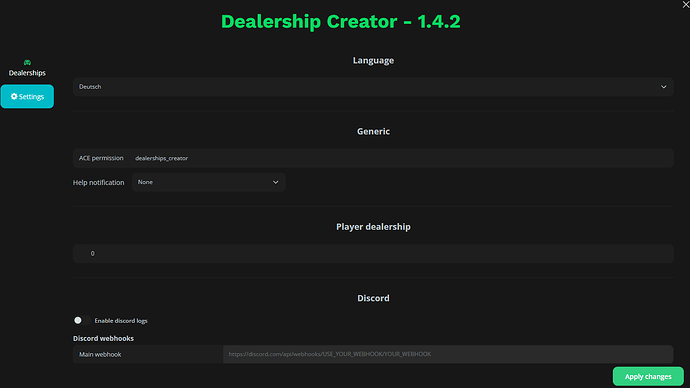Open the Settings tab
This screenshot has height=388, width=690.
pyautogui.click(x=27, y=96)
